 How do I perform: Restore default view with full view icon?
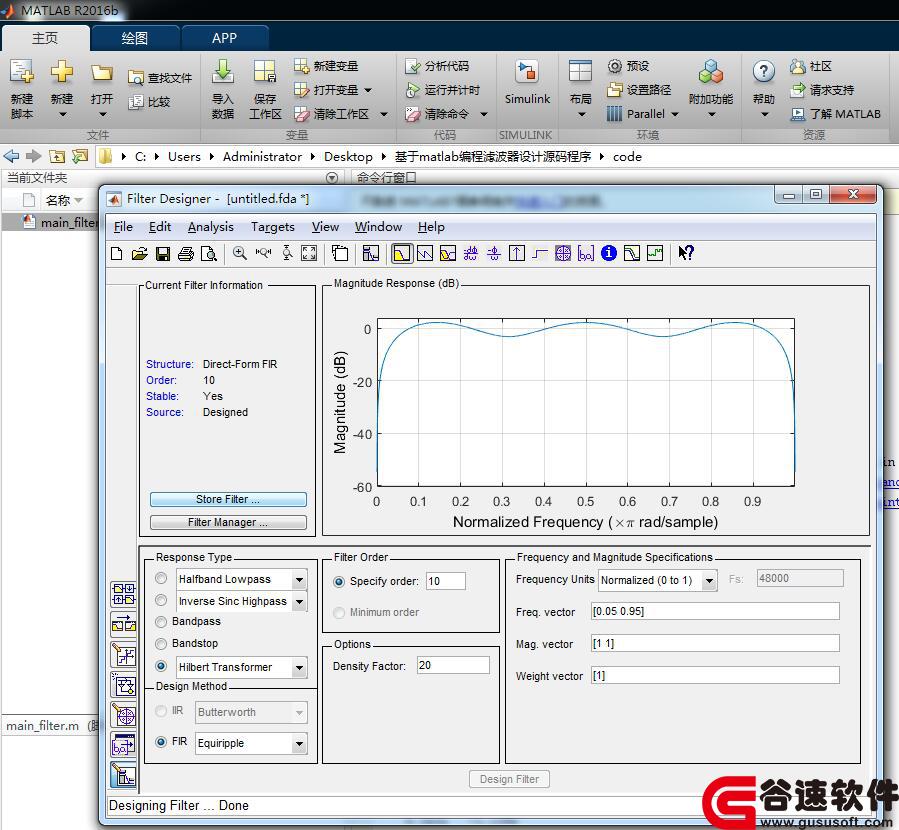click(309, 253)
